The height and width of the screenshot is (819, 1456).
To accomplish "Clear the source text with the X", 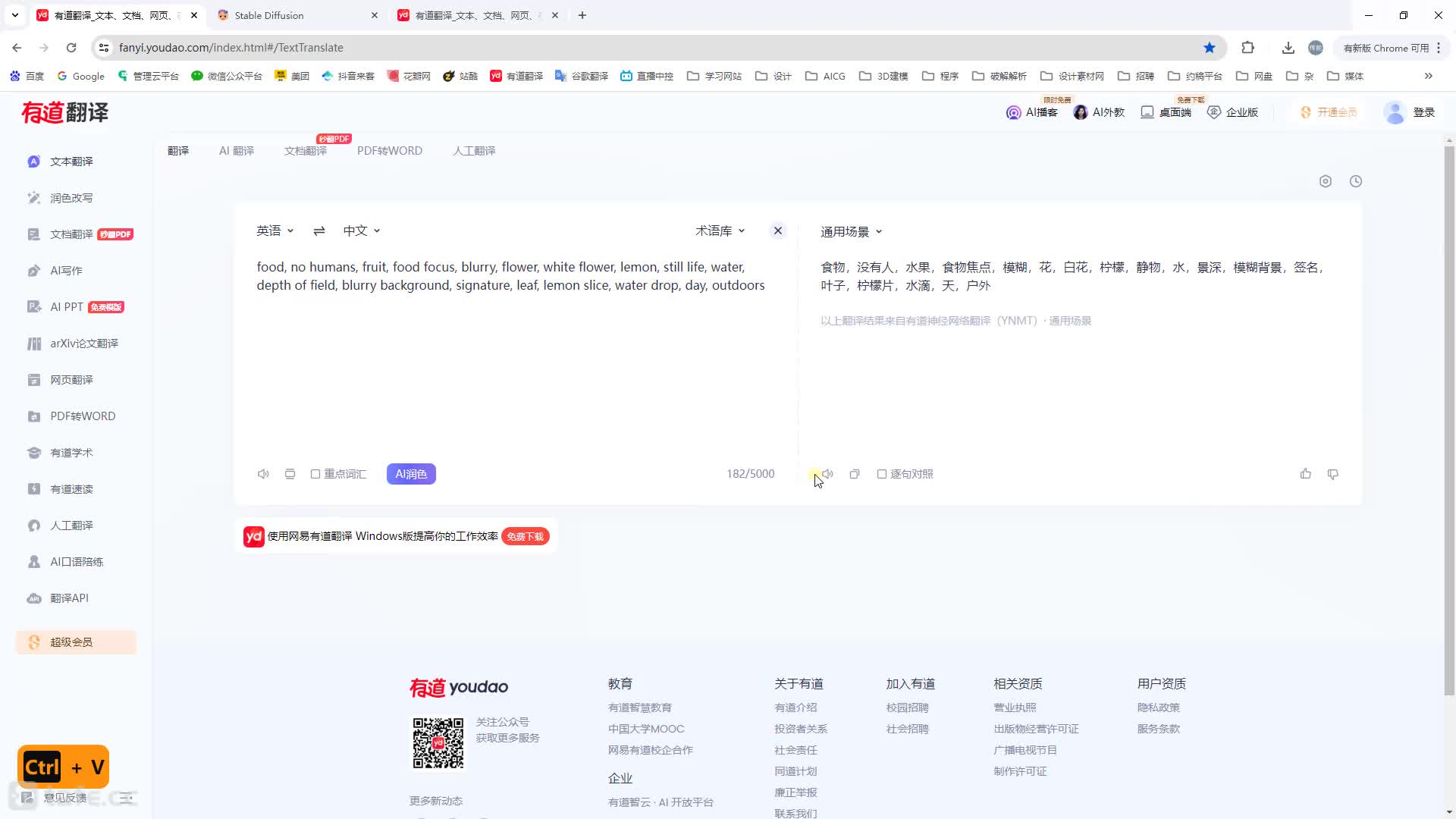I will pyautogui.click(x=777, y=231).
